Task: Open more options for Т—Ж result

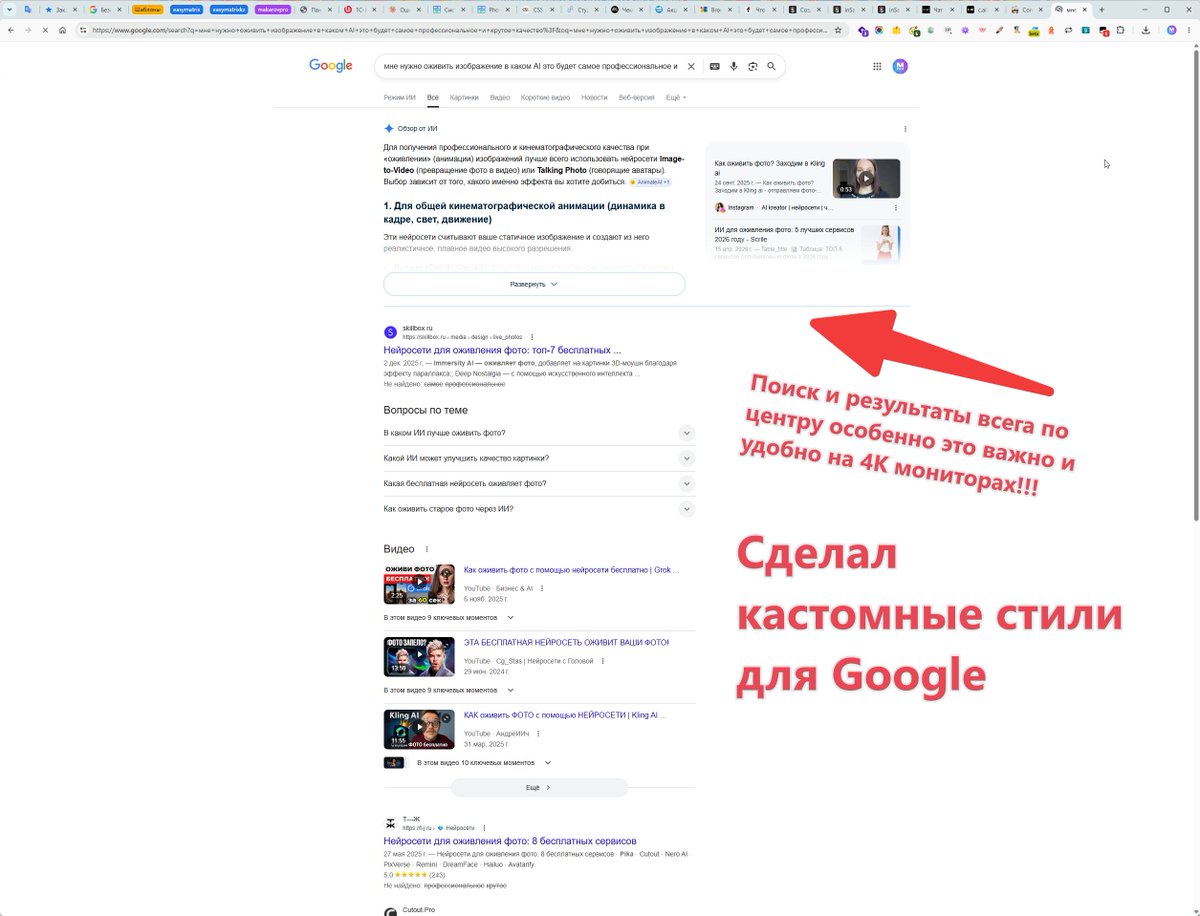Action: click(484, 828)
